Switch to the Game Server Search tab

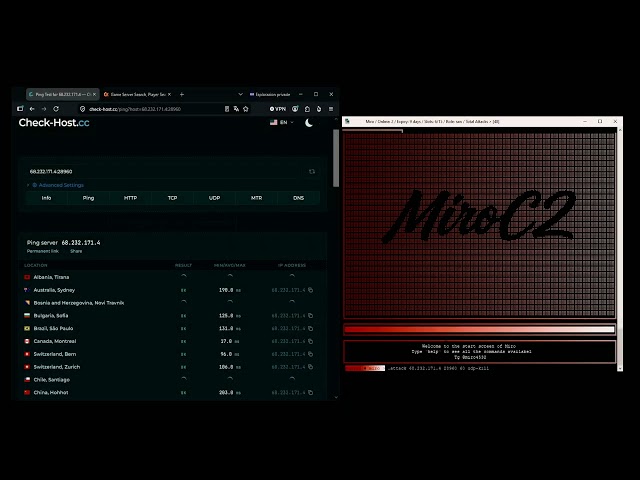138,94
